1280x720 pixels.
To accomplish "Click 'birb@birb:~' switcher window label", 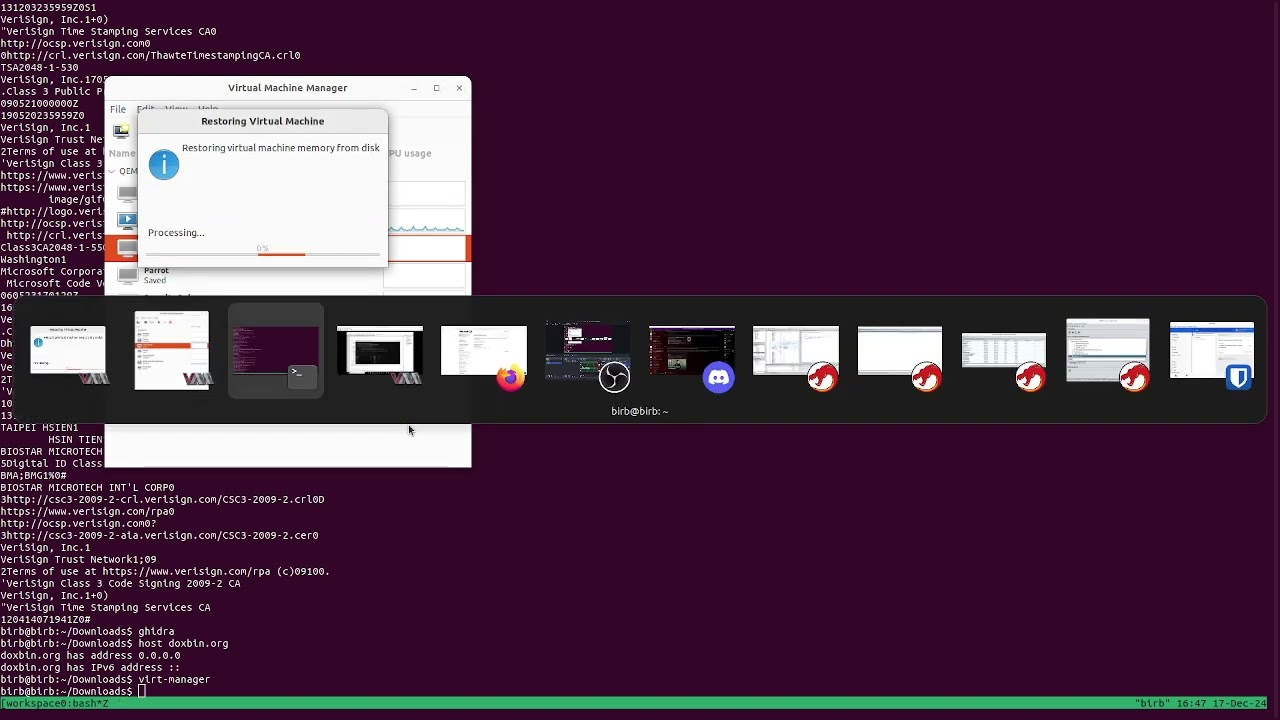I will tap(640, 411).
